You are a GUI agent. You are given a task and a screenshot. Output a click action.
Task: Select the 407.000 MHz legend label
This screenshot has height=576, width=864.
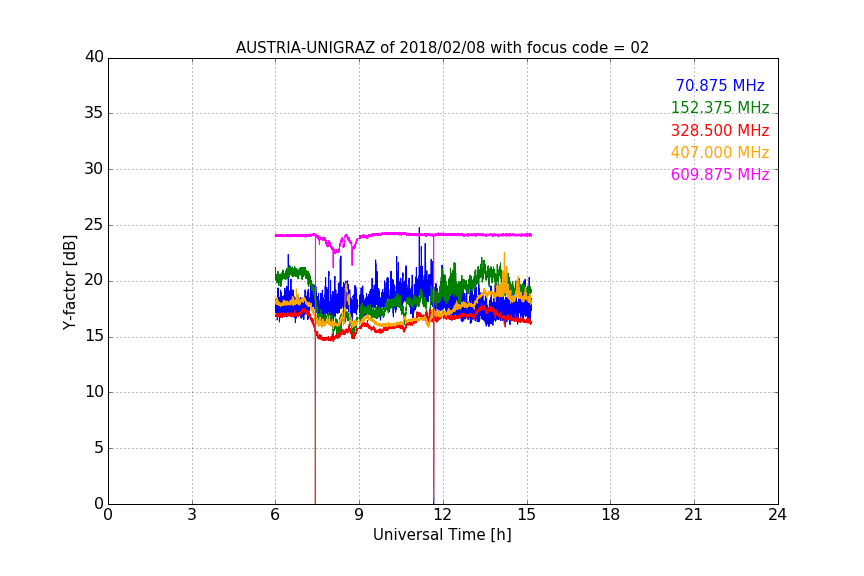pyautogui.click(x=720, y=152)
